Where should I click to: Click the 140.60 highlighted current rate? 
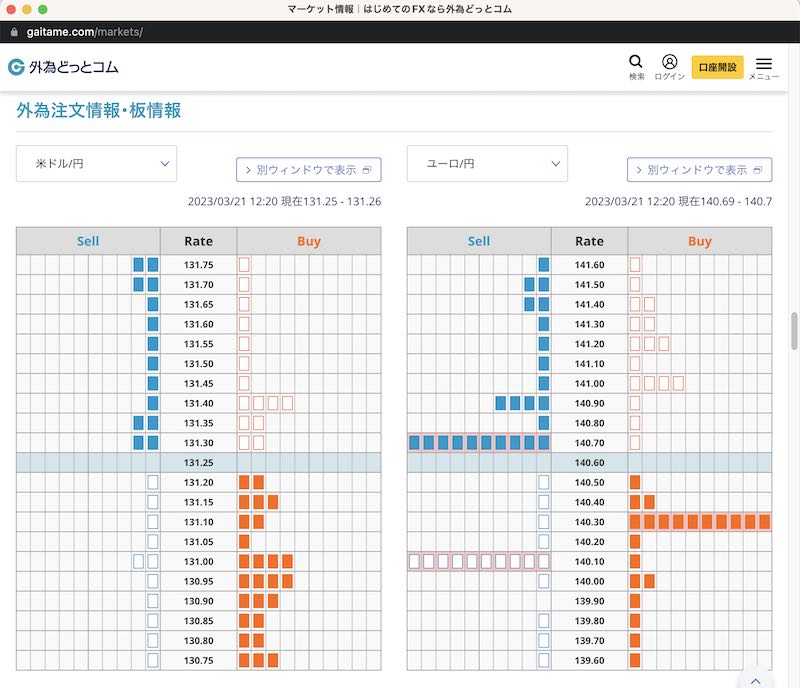pos(589,462)
